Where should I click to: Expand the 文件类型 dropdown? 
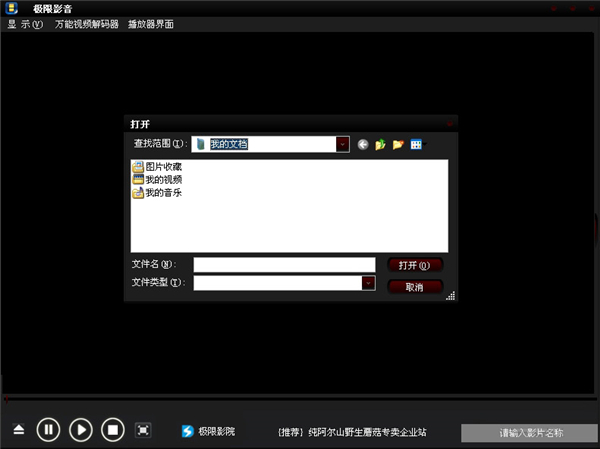pyautogui.click(x=368, y=283)
